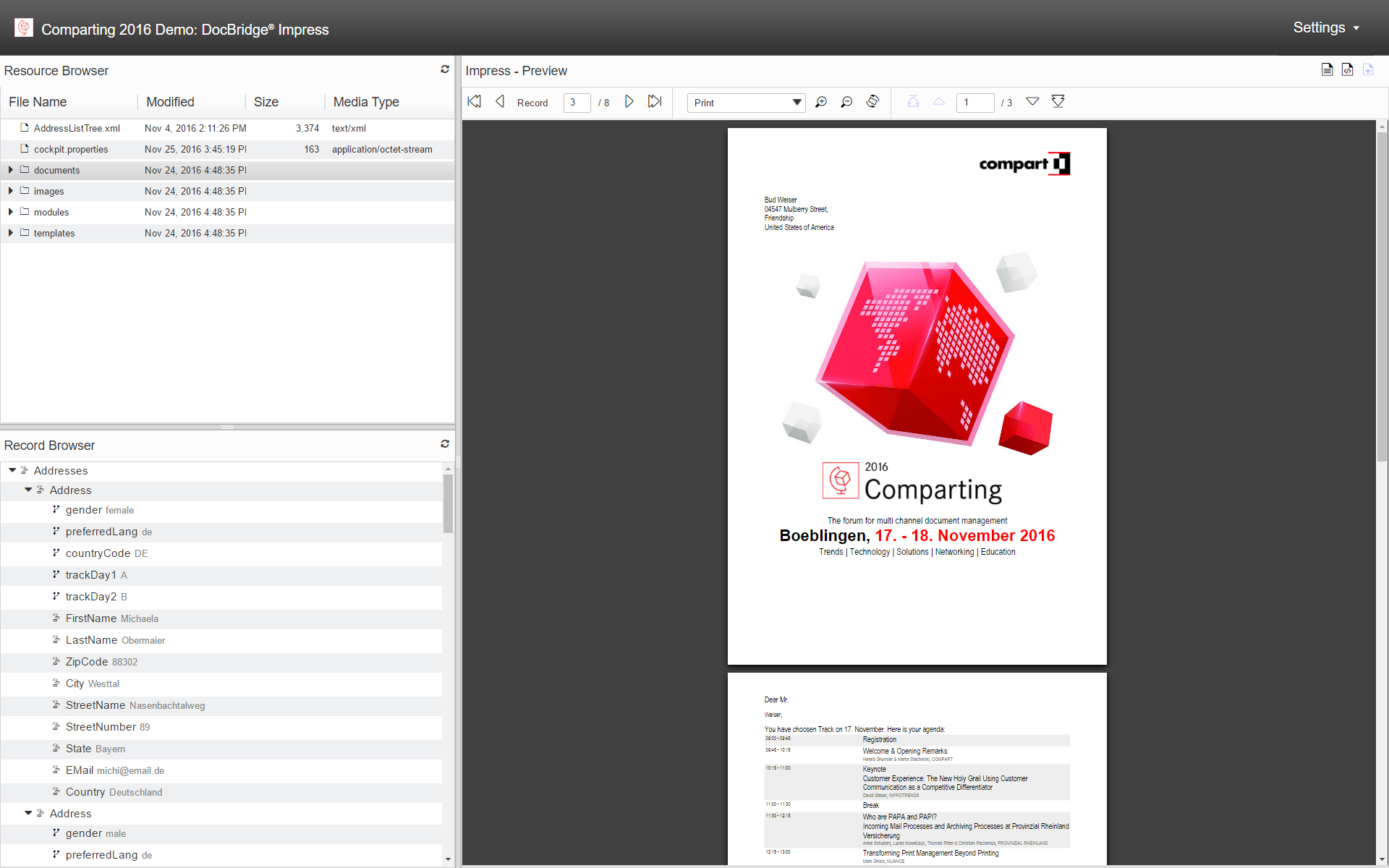Image resolution: width=1389 pixels, height=868 pixels.
Task: Collapse the Addresses tree node
Action: [x=12, y=470]
